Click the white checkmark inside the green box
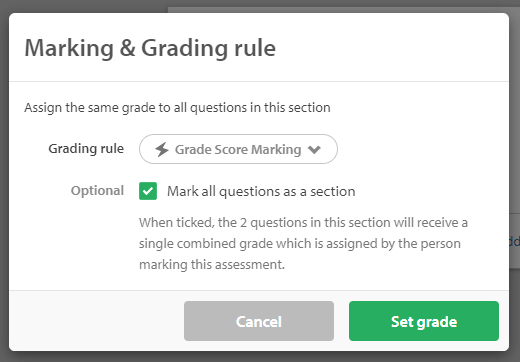This screenshot has height=362, width=520. 148,191
